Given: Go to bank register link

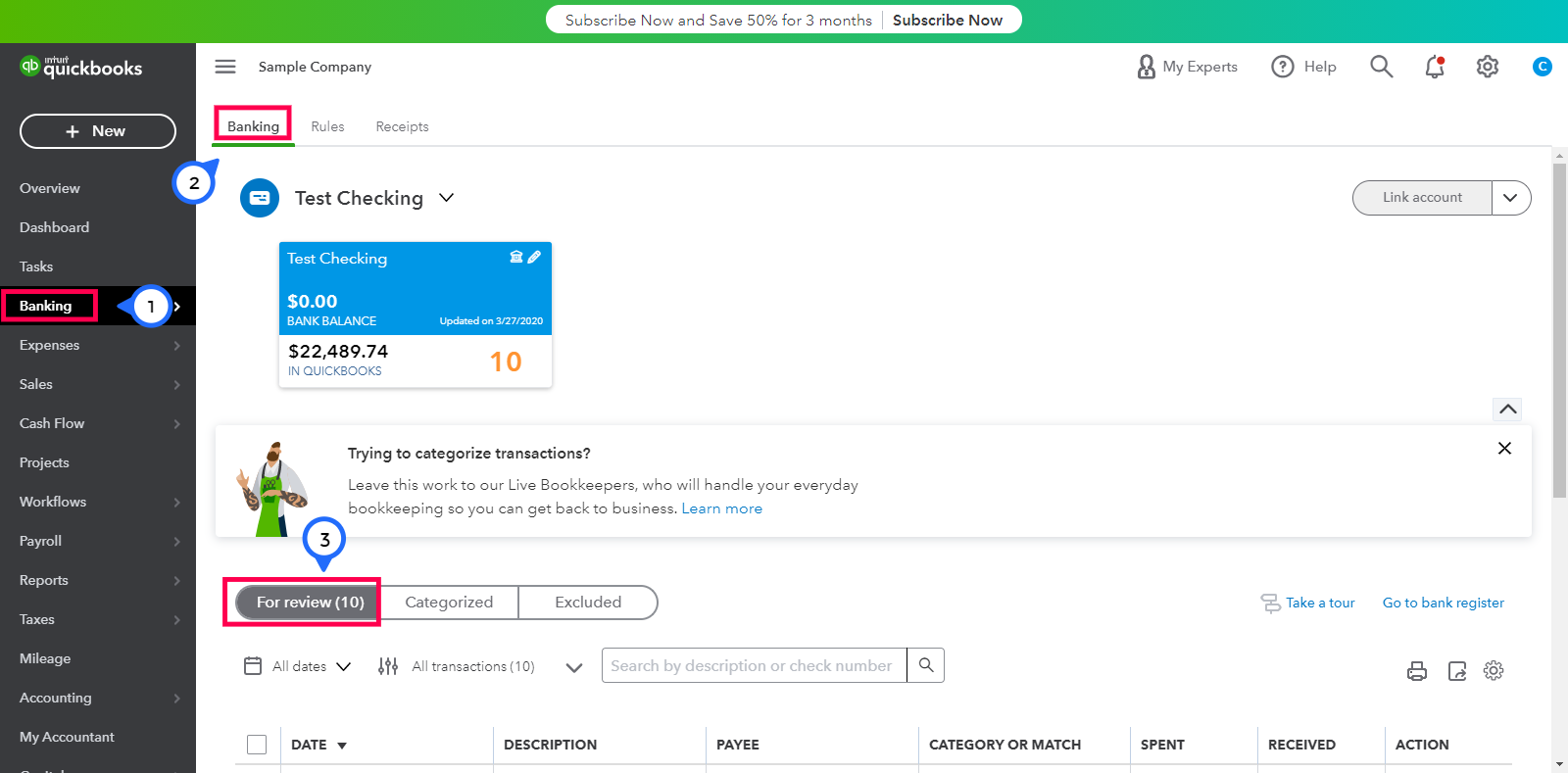Looking at the screenshot, I should 1444,603.
